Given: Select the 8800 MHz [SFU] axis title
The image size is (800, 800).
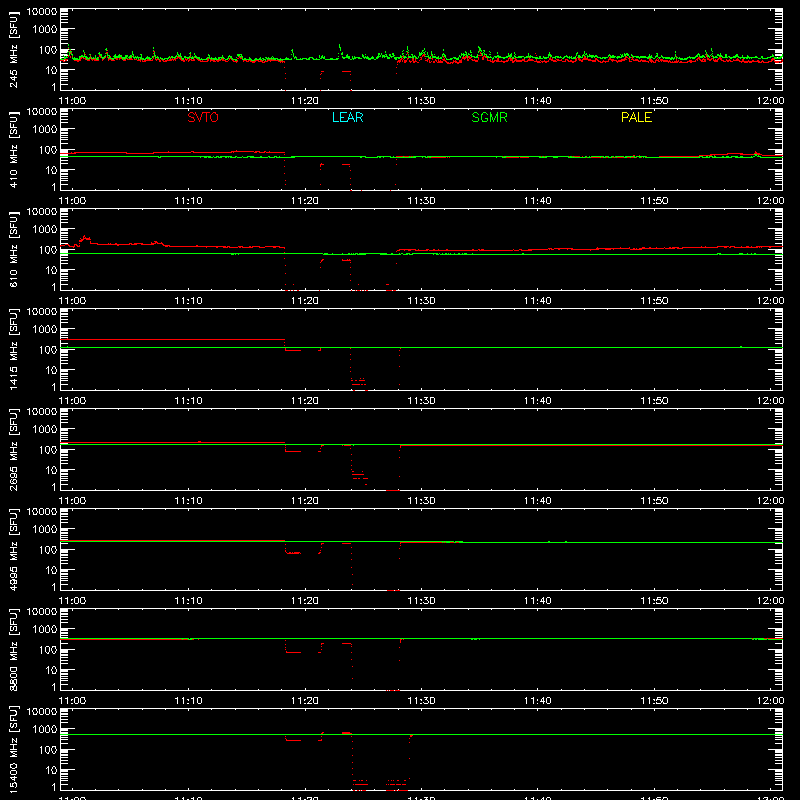Looking at the screenshot, I should tap(13, 649).
